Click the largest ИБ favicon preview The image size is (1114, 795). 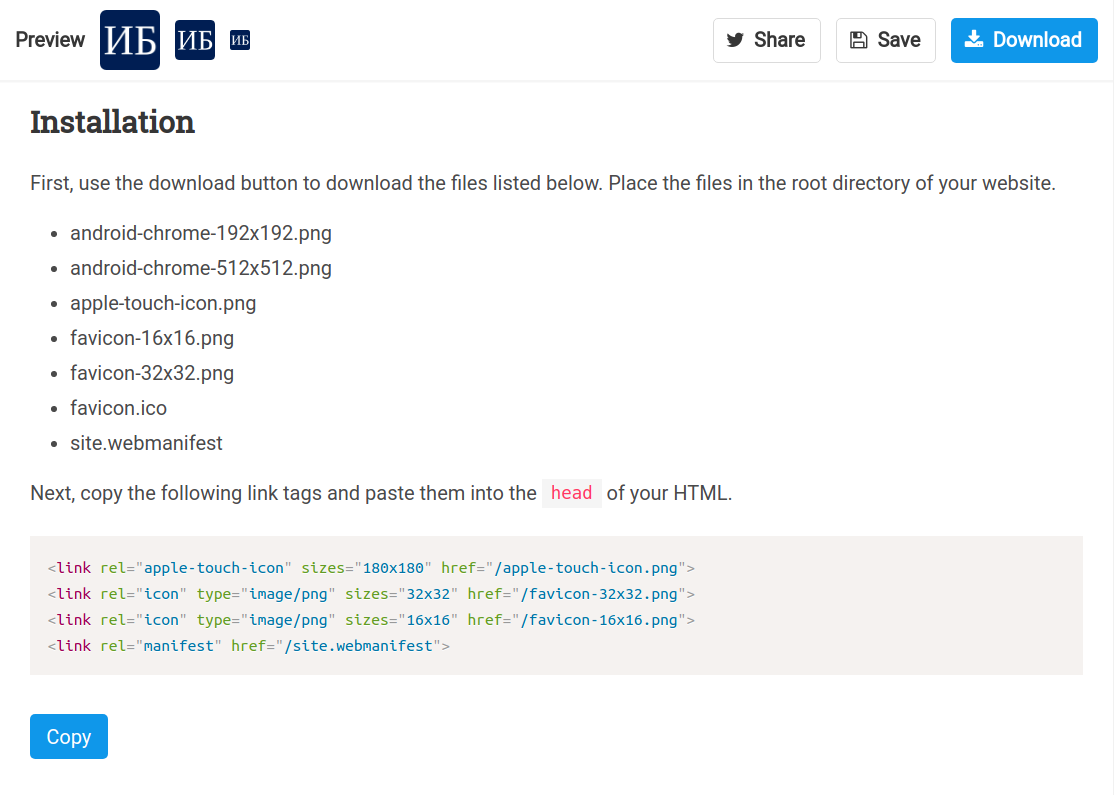pyautogui.click(x=130, y=40)
